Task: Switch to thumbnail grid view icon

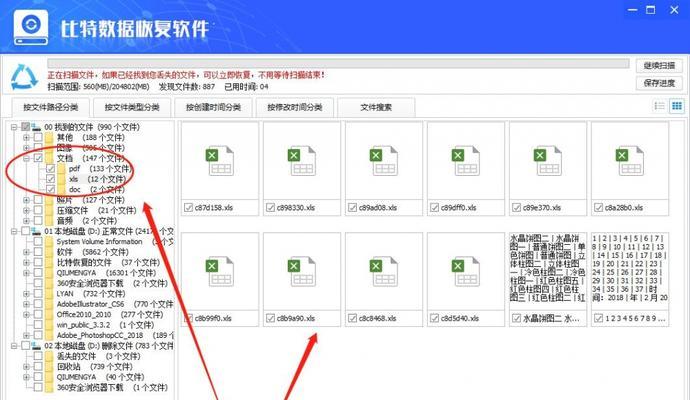Action: pos(676,106)
